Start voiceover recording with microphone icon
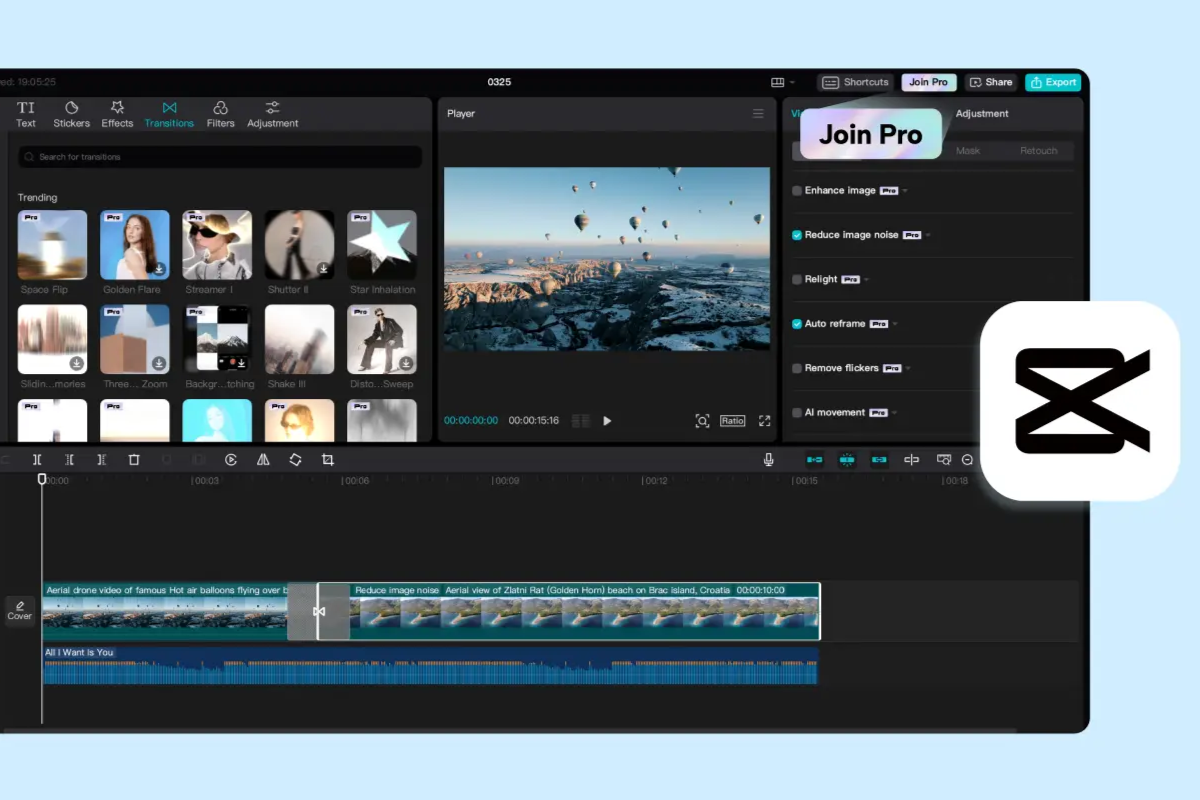Image resolution: width=1200 pixels, height=800 pixels. pos(768,460)
